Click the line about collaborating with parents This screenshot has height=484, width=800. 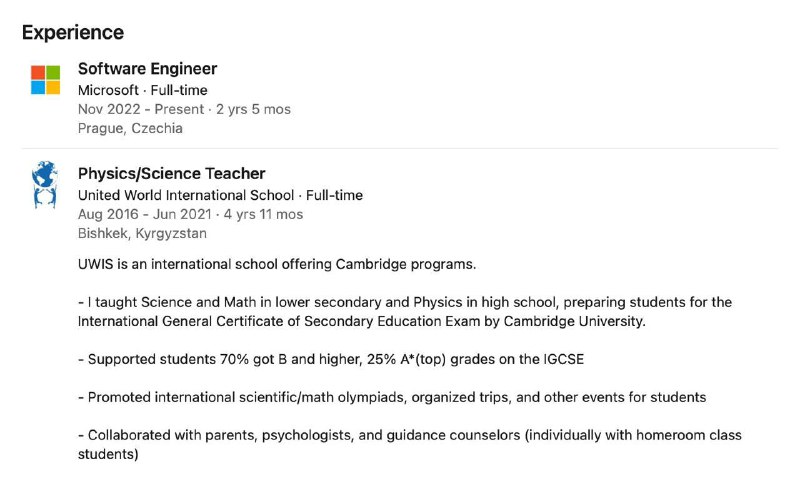[410, 445]
